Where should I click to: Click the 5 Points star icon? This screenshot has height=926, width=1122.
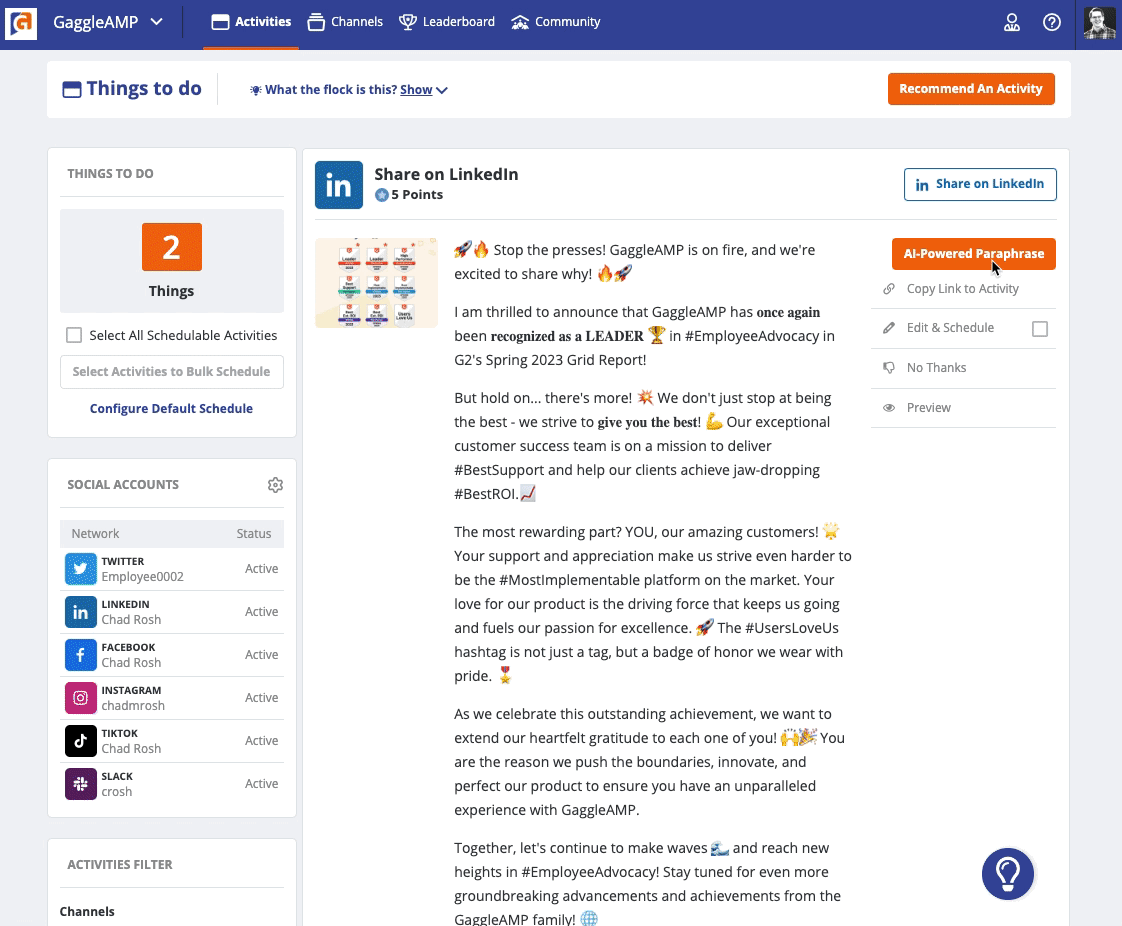(382, 195)
